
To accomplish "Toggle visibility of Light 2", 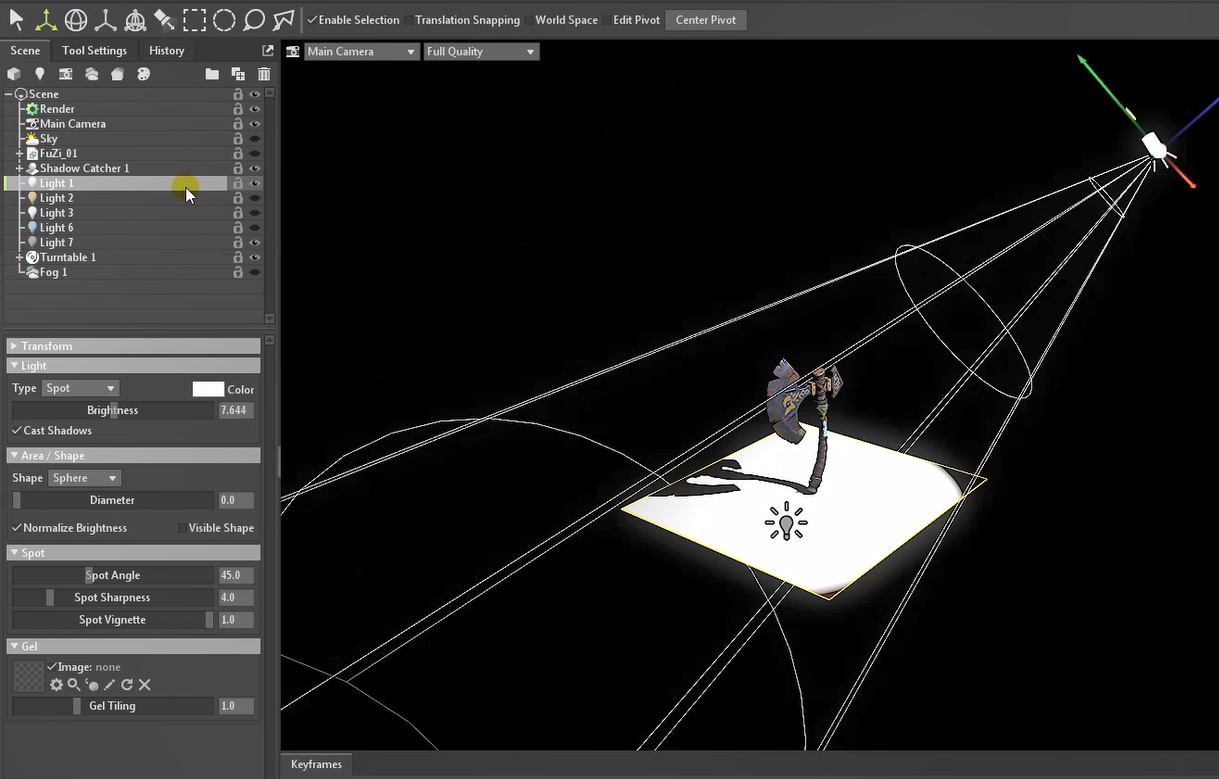I will pyautogui.click(x=255, y=198).
